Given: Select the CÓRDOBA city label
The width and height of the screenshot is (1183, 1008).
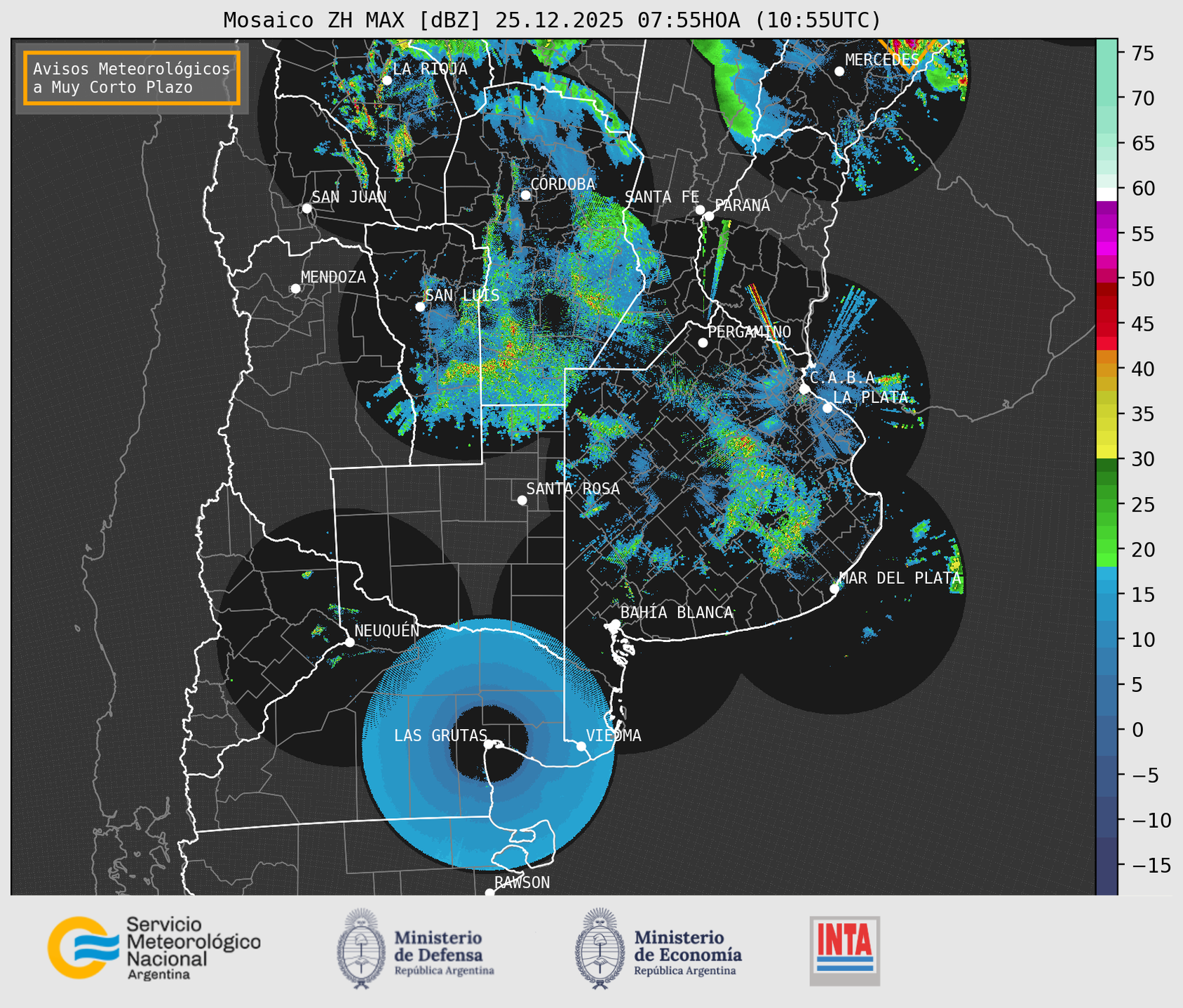Looking at the screenshot, I should [x=562, y=184].
